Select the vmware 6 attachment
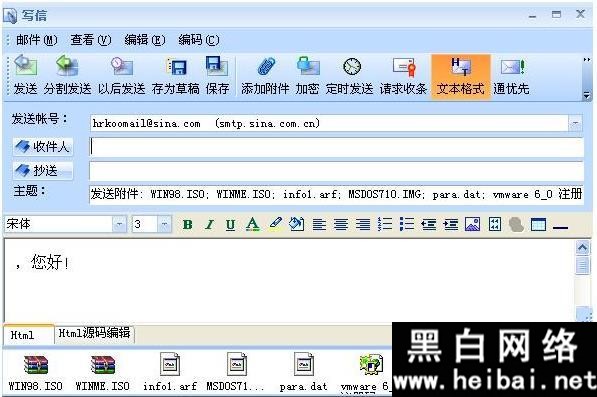Screen dimensions: 597x397 click(366, 373)
